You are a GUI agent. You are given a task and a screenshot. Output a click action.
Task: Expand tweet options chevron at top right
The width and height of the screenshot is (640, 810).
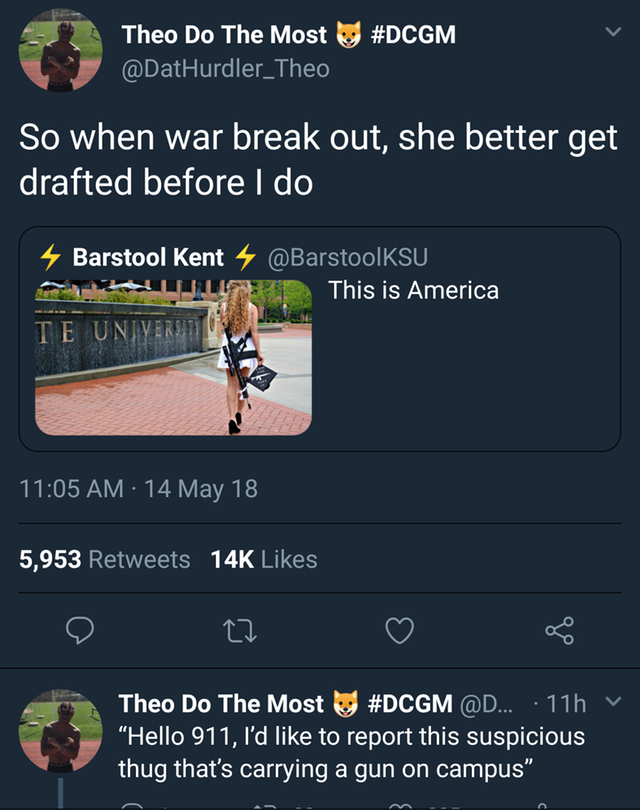(x=613, y=32)
